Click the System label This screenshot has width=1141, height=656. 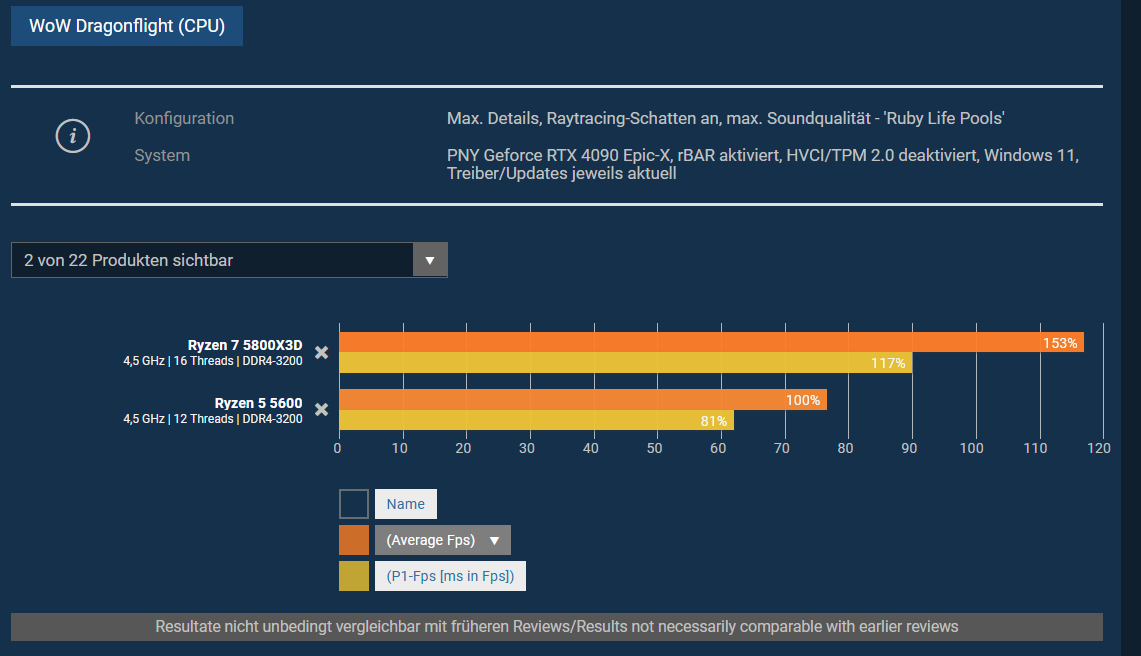pos(162,155)
